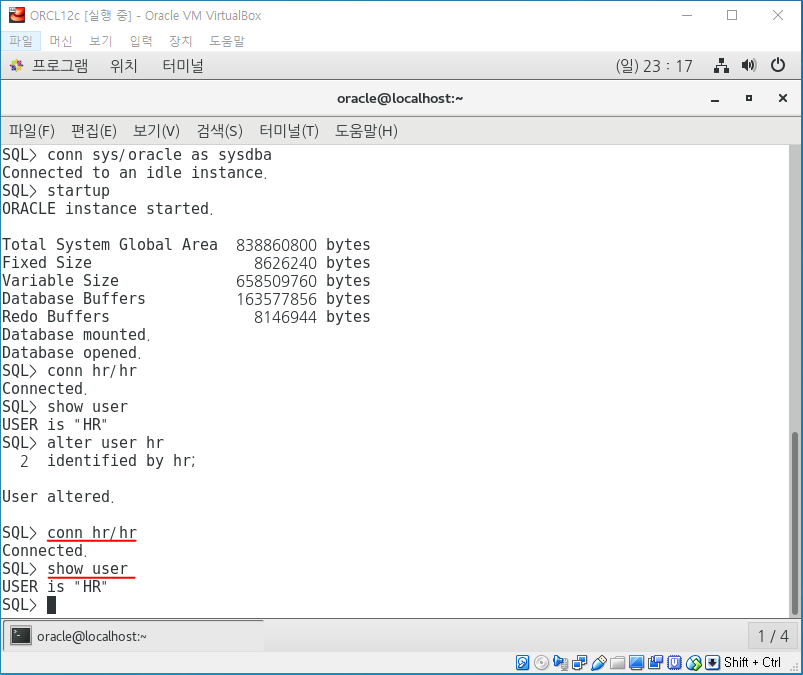Click the 1 / 4 workspace switcher

click(773, 636)
